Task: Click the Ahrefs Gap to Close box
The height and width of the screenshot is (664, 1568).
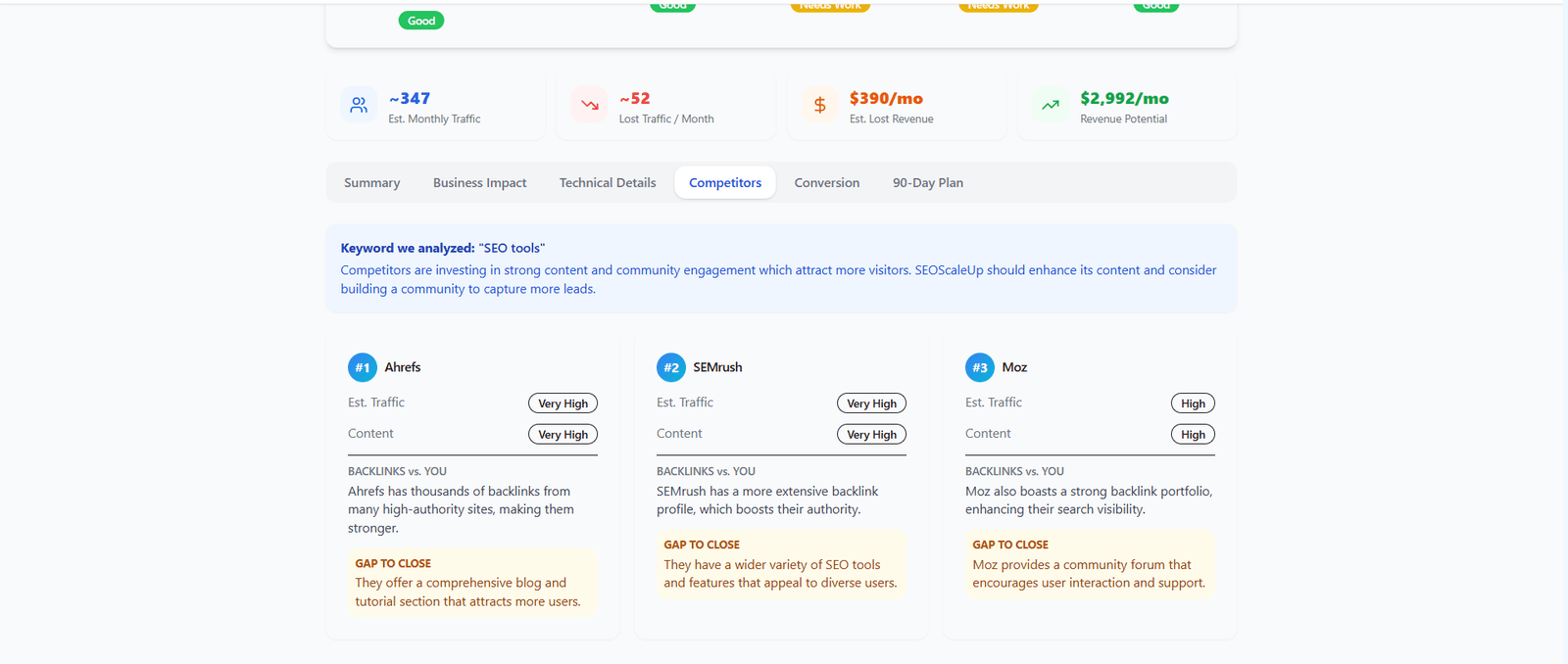Action: 472,583
